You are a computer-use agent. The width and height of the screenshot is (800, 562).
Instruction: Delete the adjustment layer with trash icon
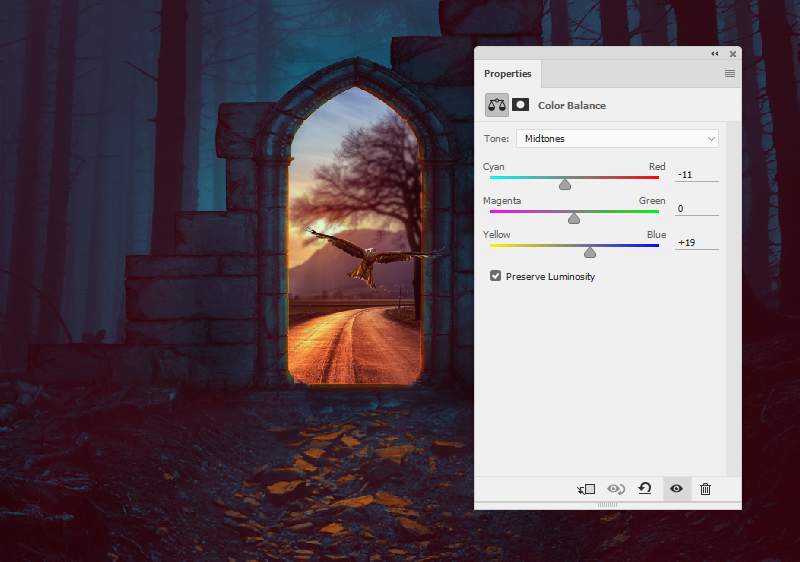[705, 489]
